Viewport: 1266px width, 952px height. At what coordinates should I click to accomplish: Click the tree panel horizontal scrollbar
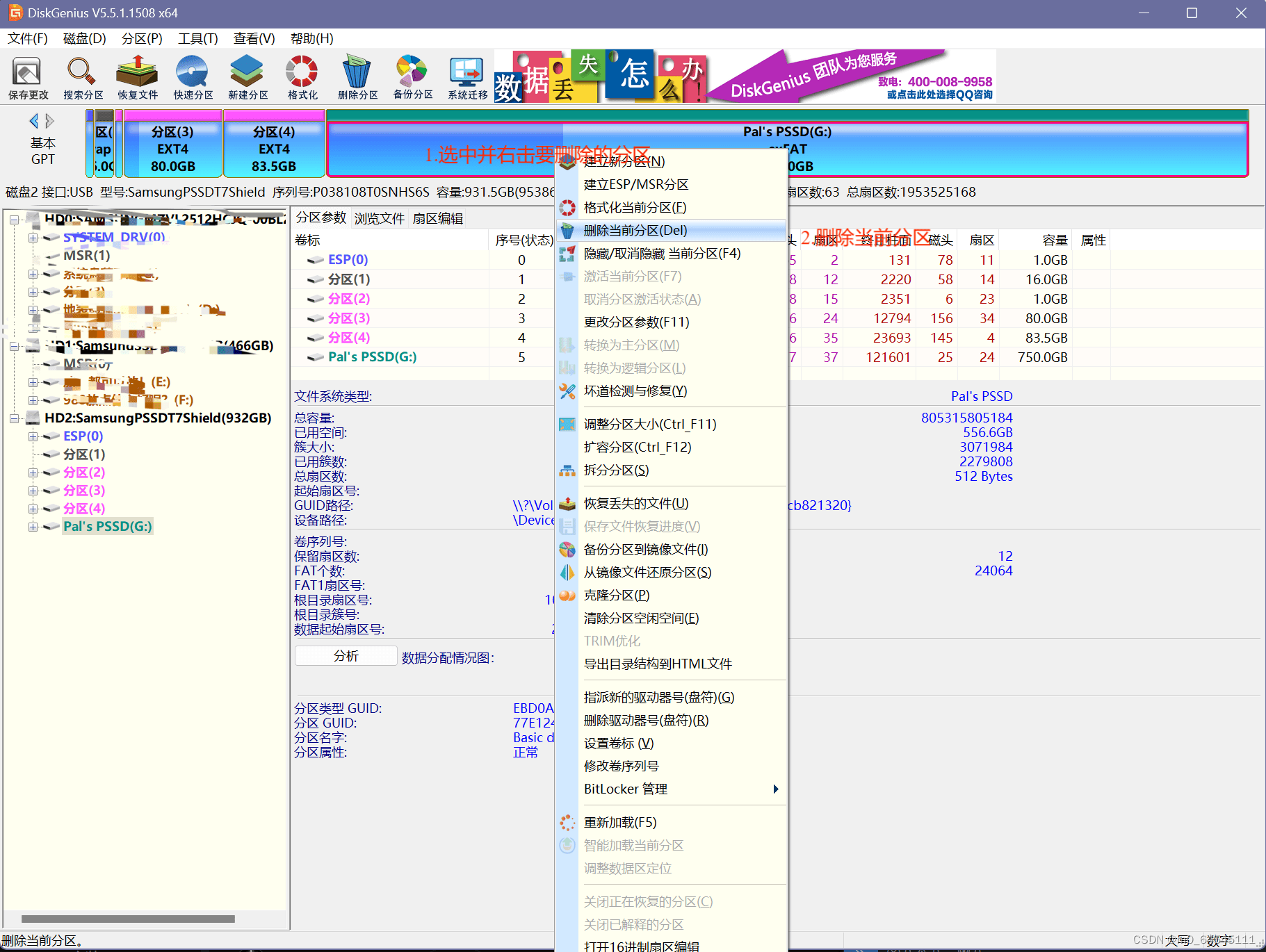point(128,919)
